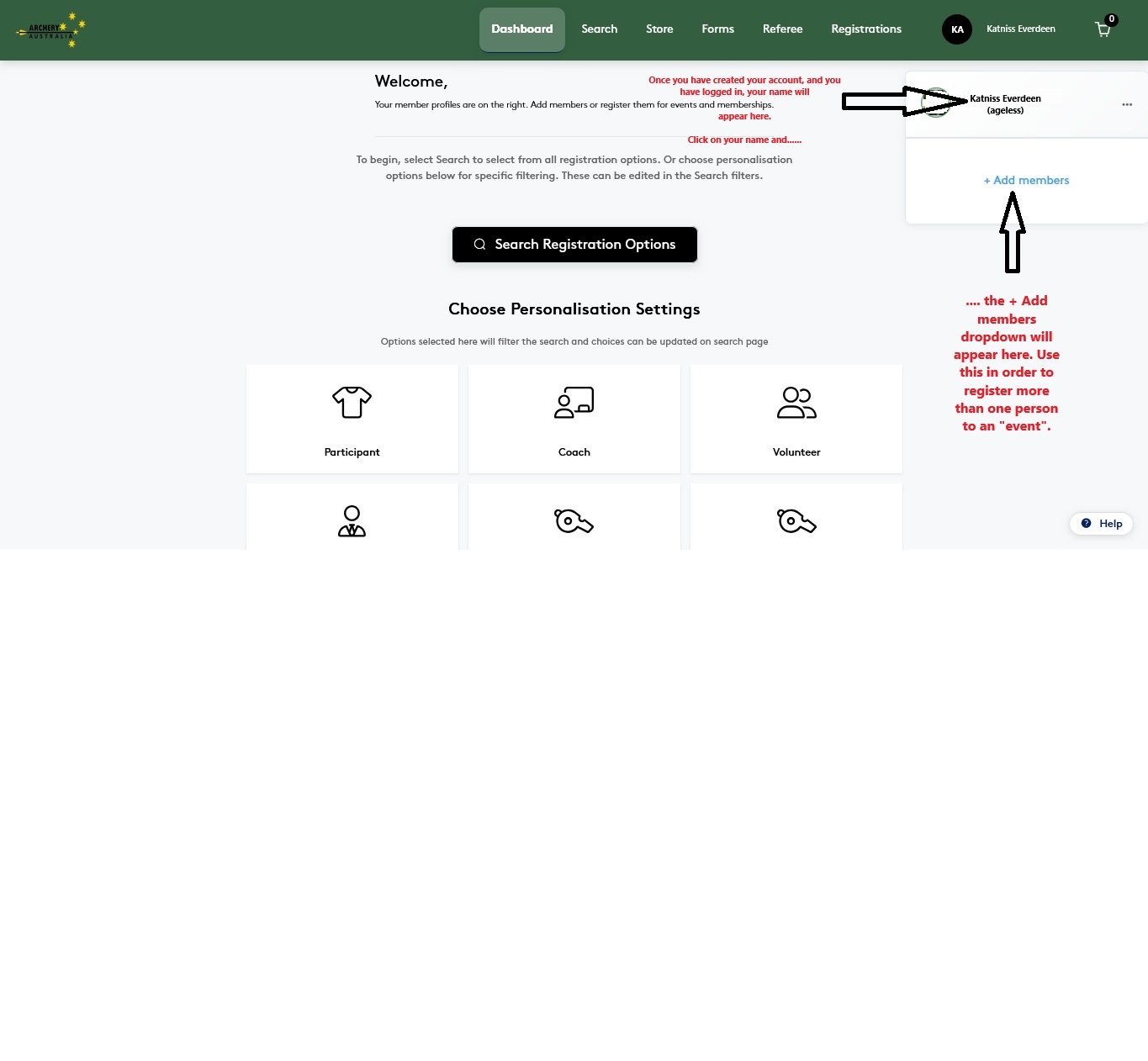Open the Help widget
This screenshot has width=1148, height=1061.
(1101, 523)
